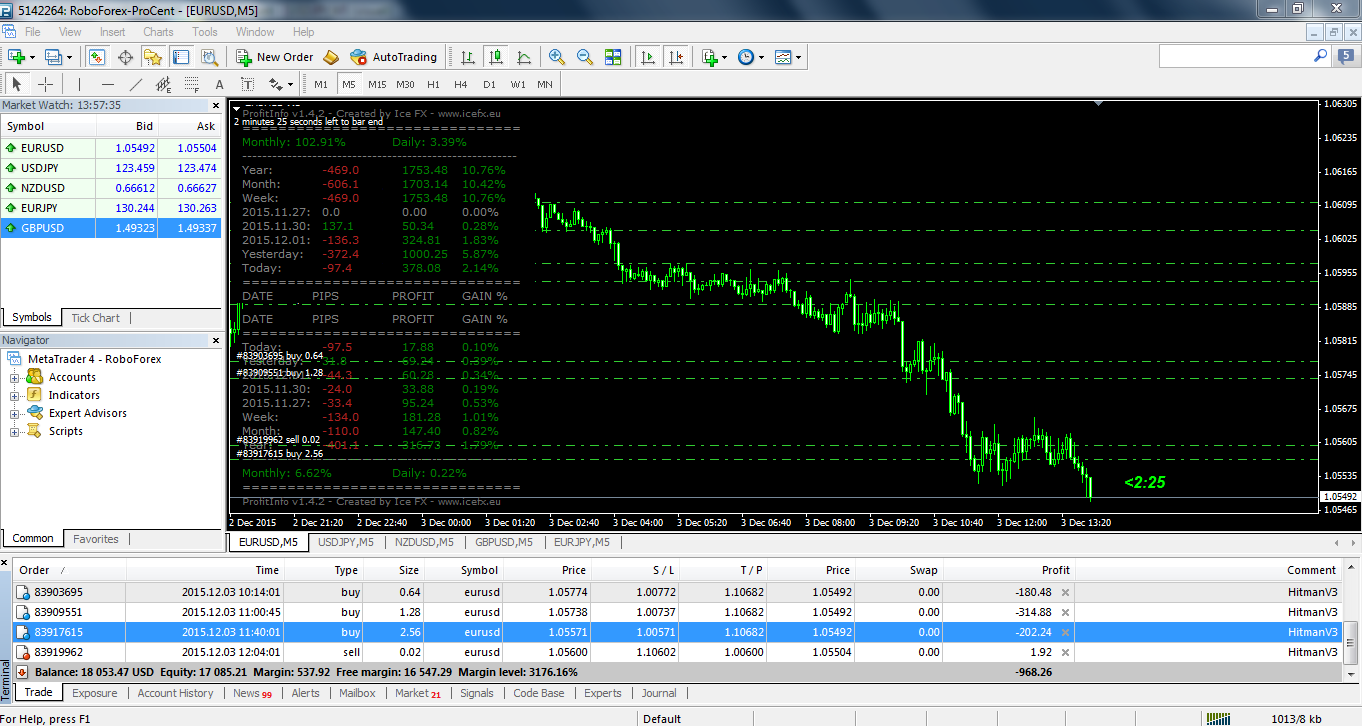The height and width of the screenshot is (726, 1362).
Task: Switch chart to H1 timeframe
Action: pos(433,84)
